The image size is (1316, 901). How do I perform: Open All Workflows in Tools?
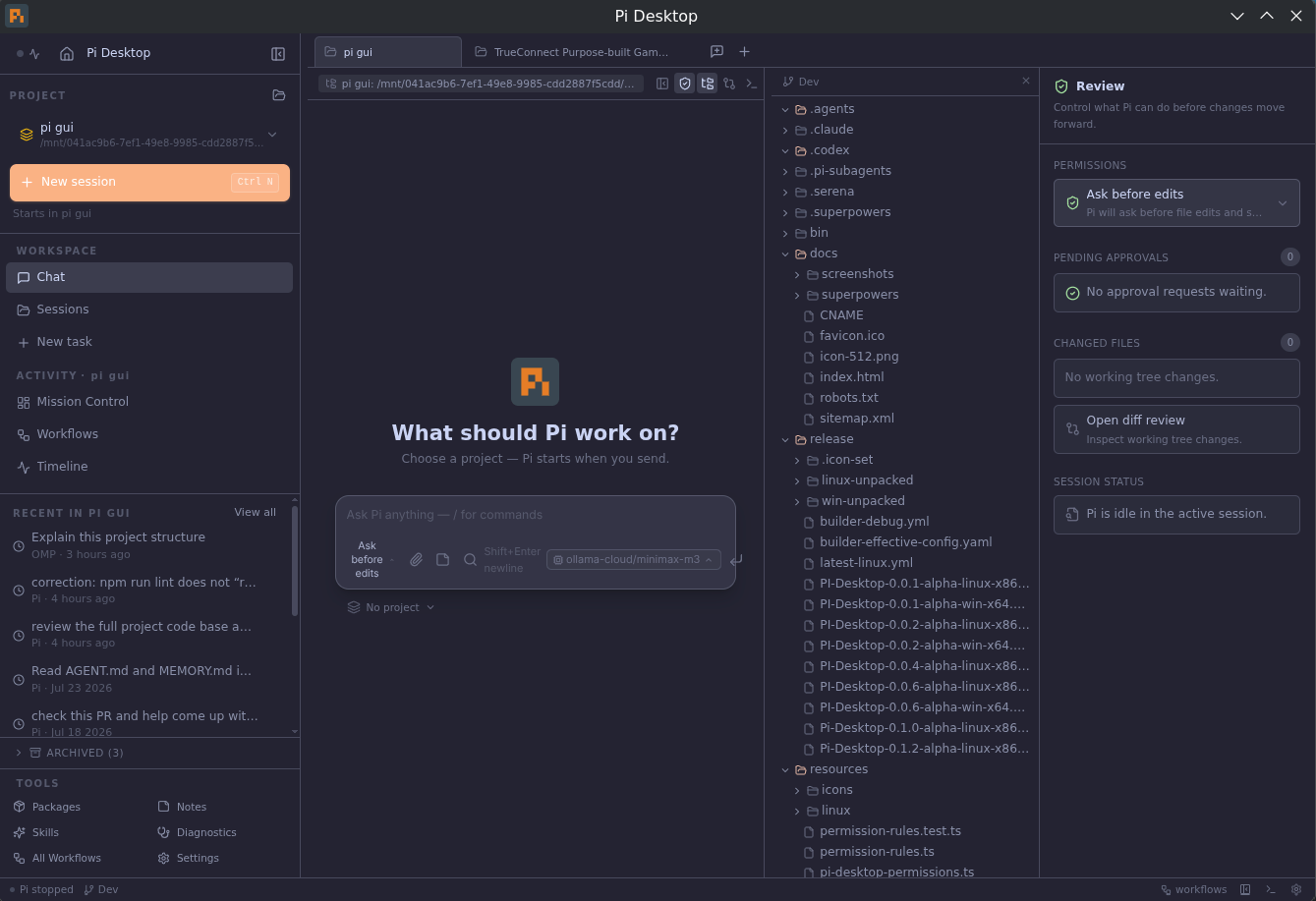[57, 858]
